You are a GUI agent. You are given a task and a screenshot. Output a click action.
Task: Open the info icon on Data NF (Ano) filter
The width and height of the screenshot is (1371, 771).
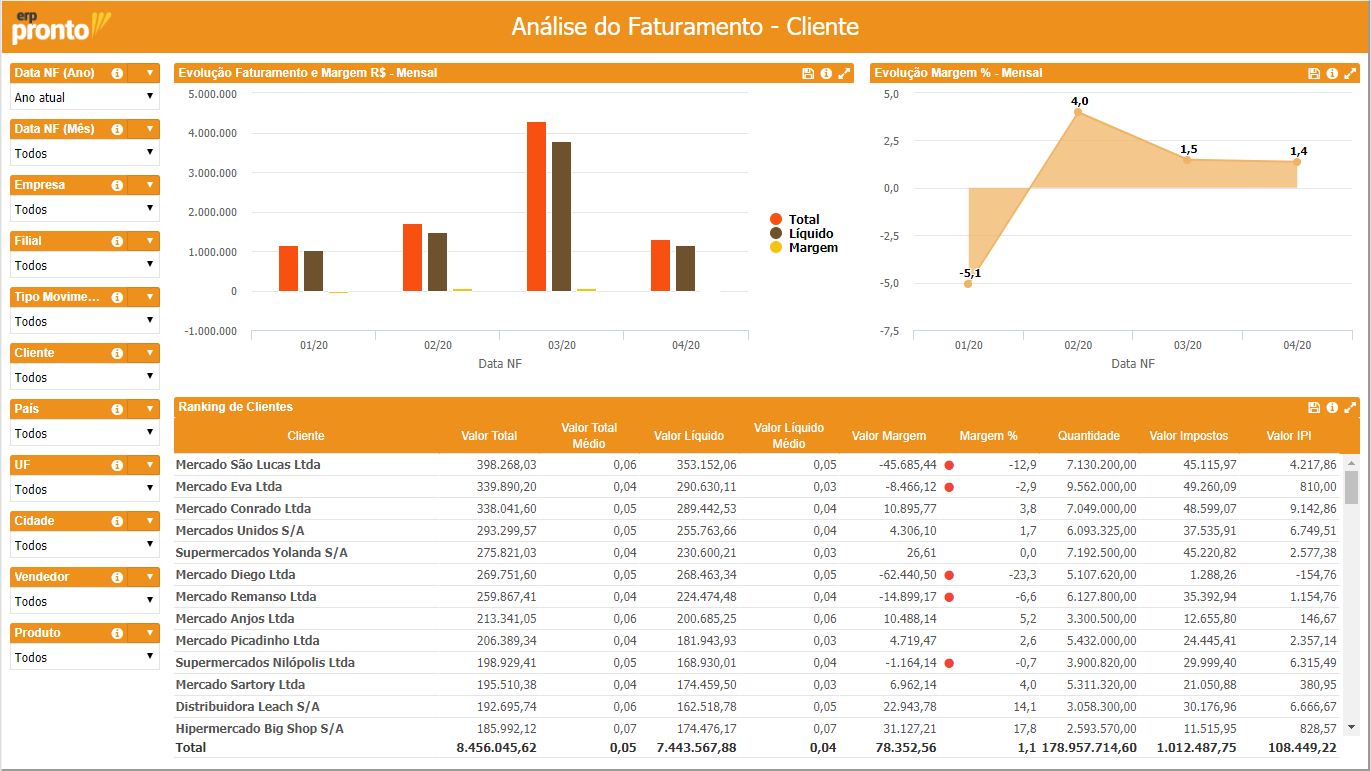tap(119, 73)
